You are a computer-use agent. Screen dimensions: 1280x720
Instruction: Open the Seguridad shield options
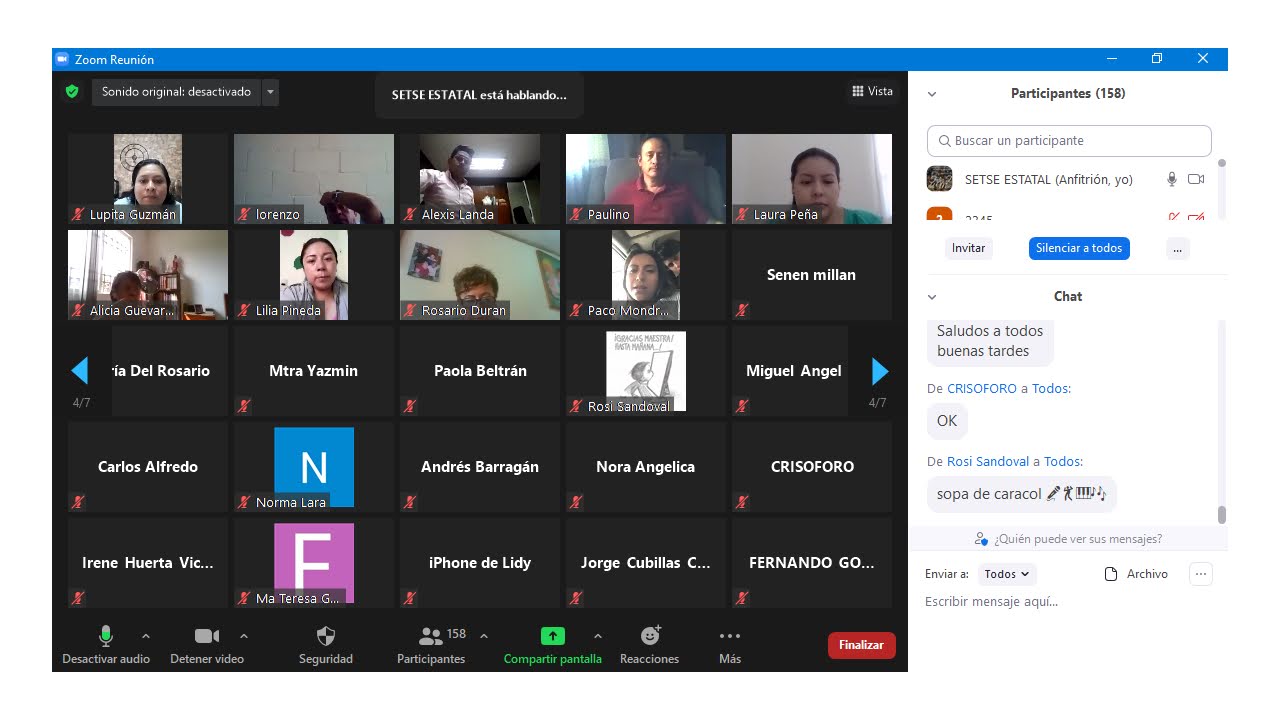point(326,636)
